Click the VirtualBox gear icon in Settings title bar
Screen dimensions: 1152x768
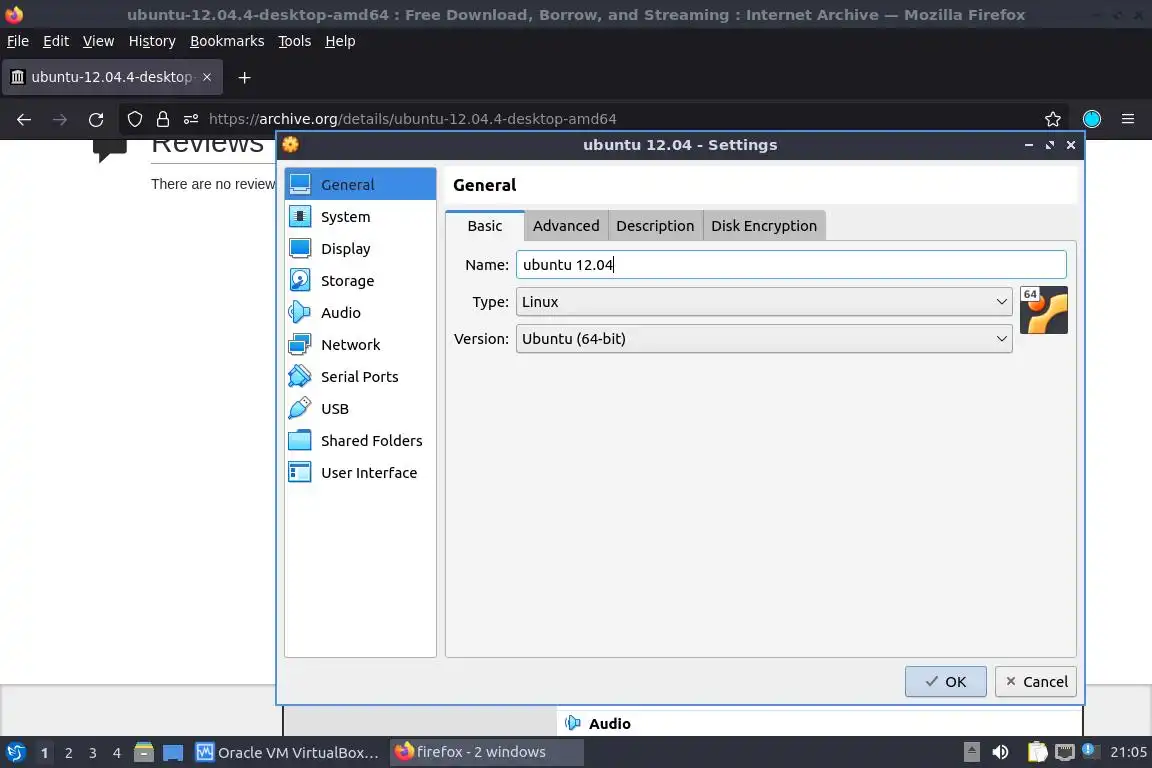[291, 145]
